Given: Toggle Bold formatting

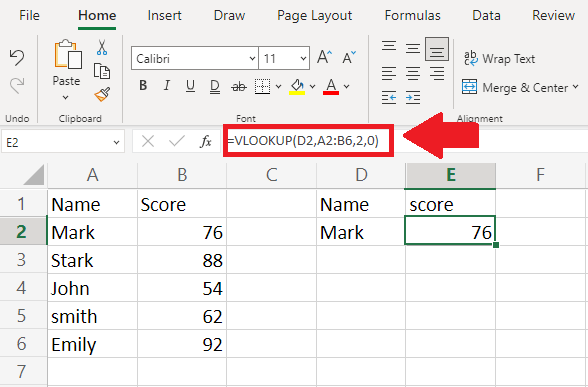Looking at the screenshot, I should [x=143, y=86].
